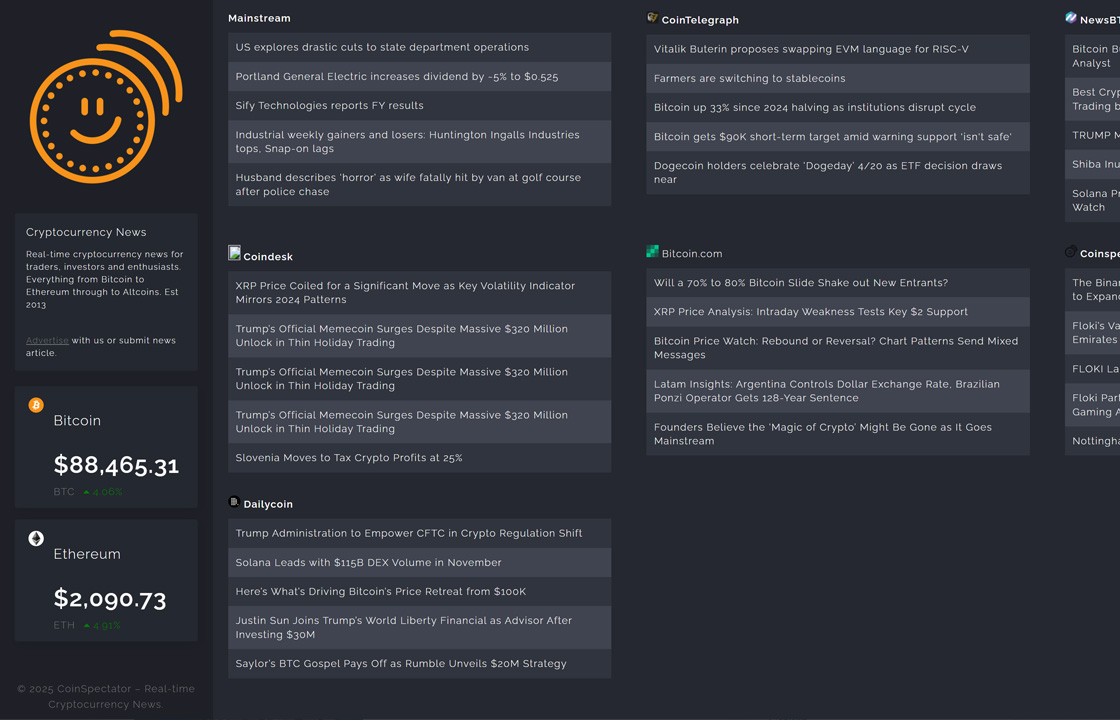The height and width of the screenshot is (720, 1120).
Task: Click the CoinTelegraph favicon icon
Action: click(x=653, y=18)
